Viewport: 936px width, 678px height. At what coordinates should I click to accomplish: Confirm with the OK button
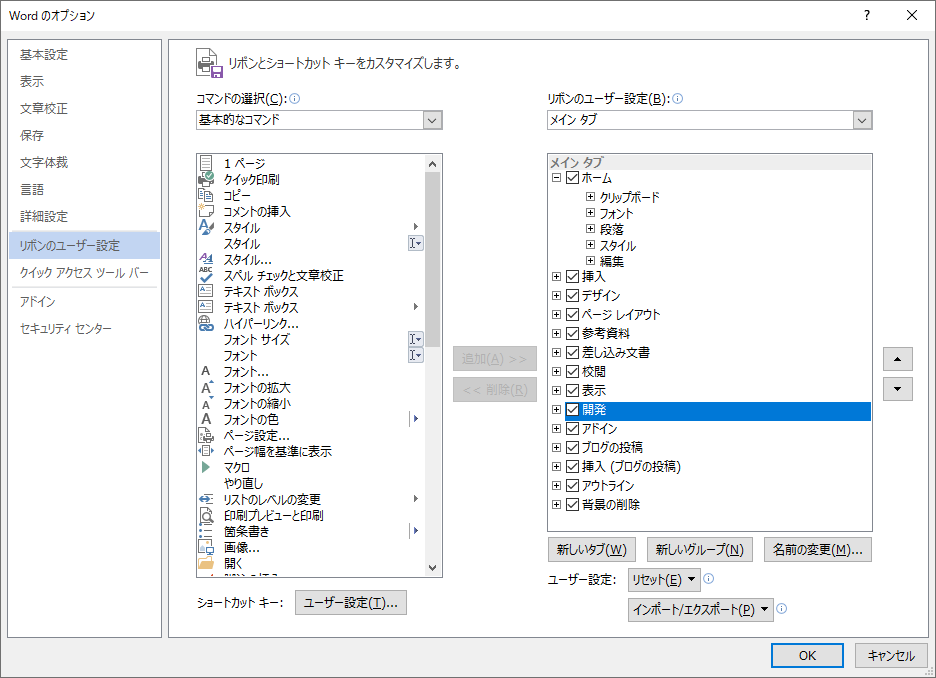point(807,655)
